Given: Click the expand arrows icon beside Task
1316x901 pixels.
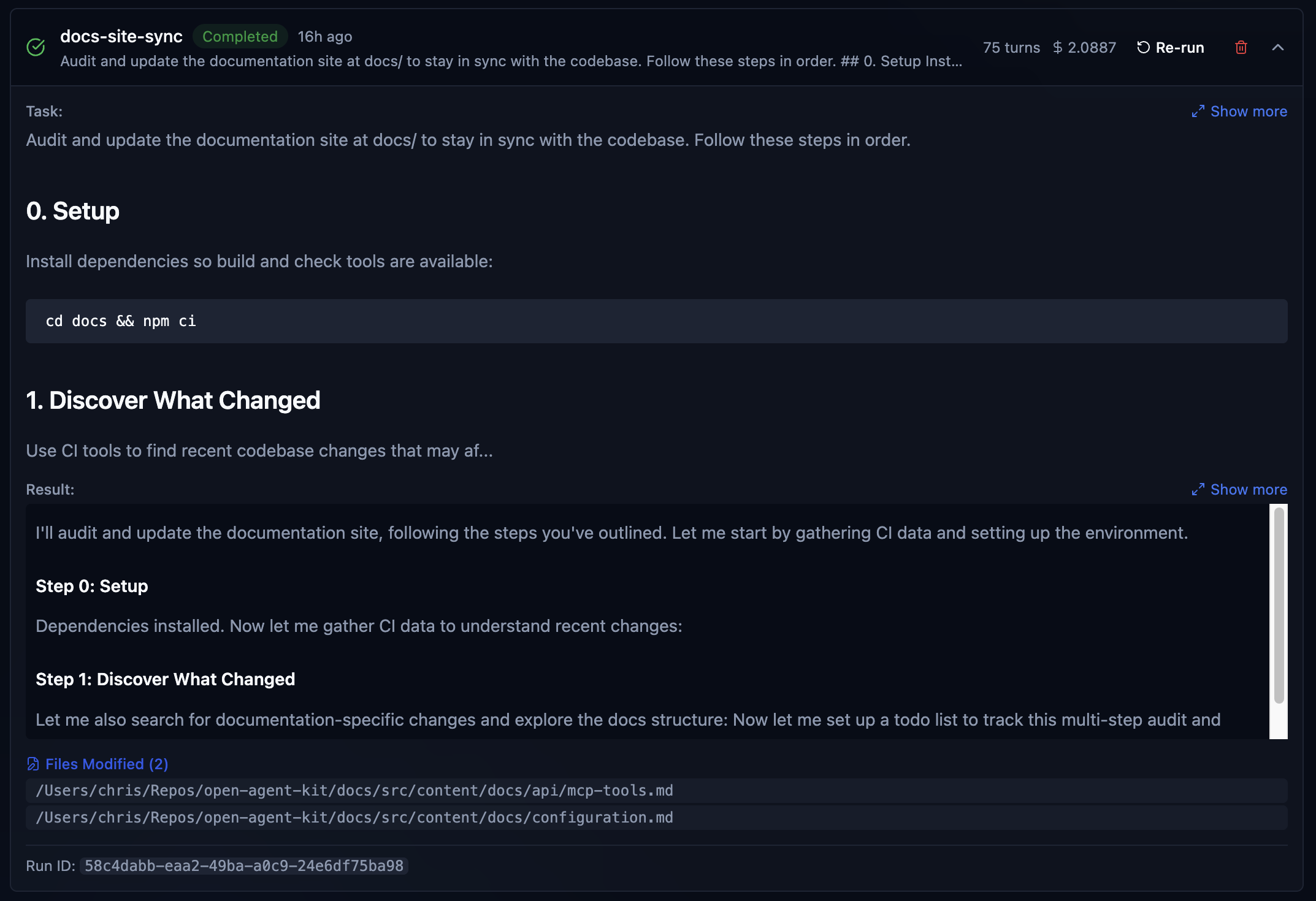Looking at the screenshot, I should 1198,112.
